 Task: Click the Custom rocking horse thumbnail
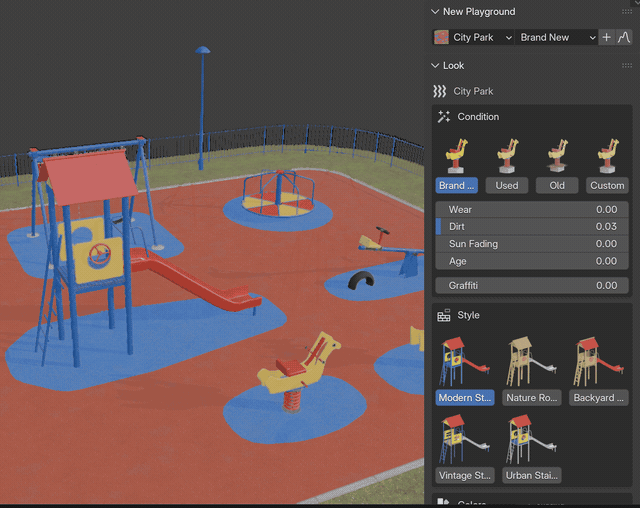click(608, 156)
